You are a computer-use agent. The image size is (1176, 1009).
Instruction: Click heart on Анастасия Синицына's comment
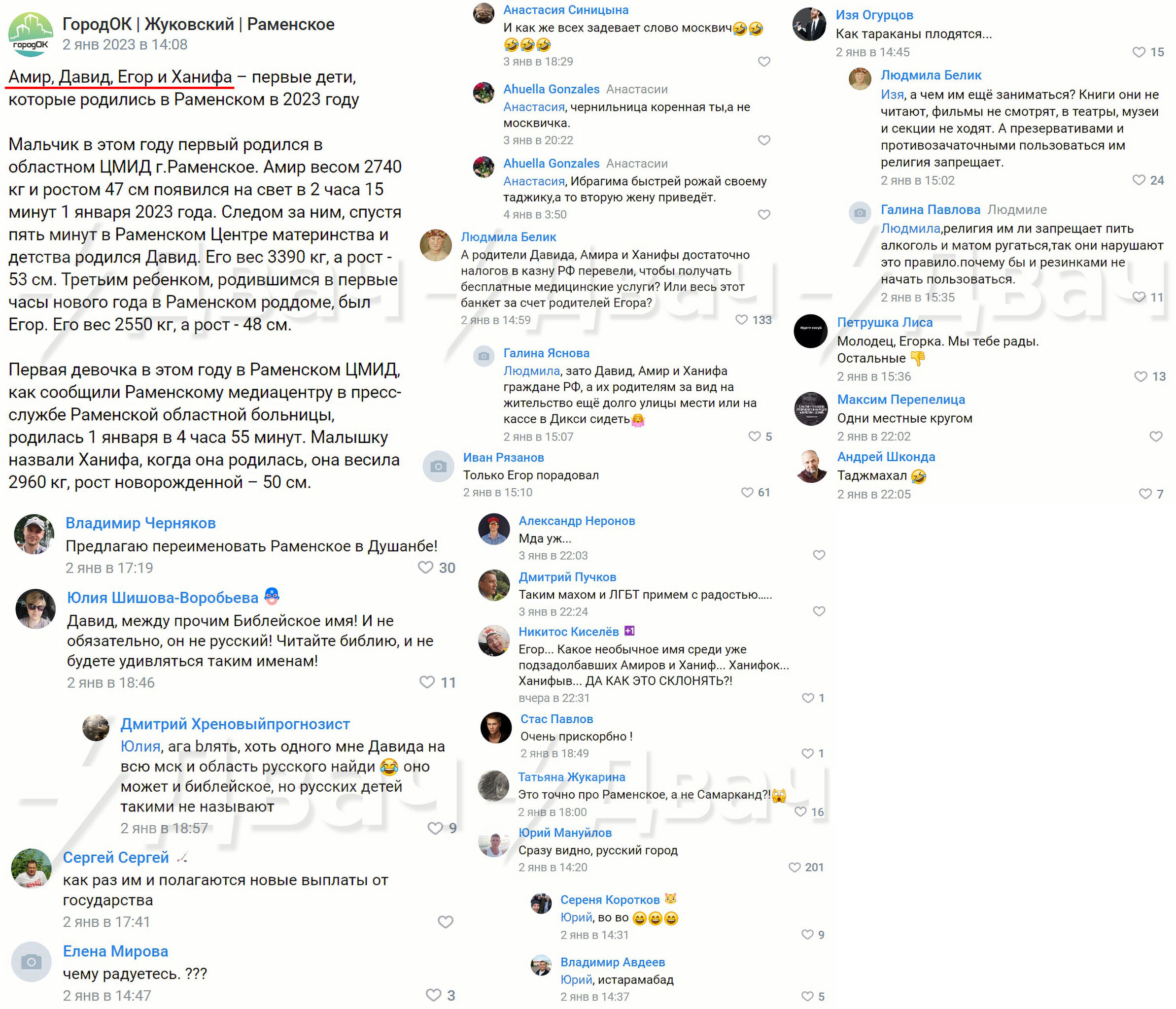pyautogui.click(x=764, y=61)
